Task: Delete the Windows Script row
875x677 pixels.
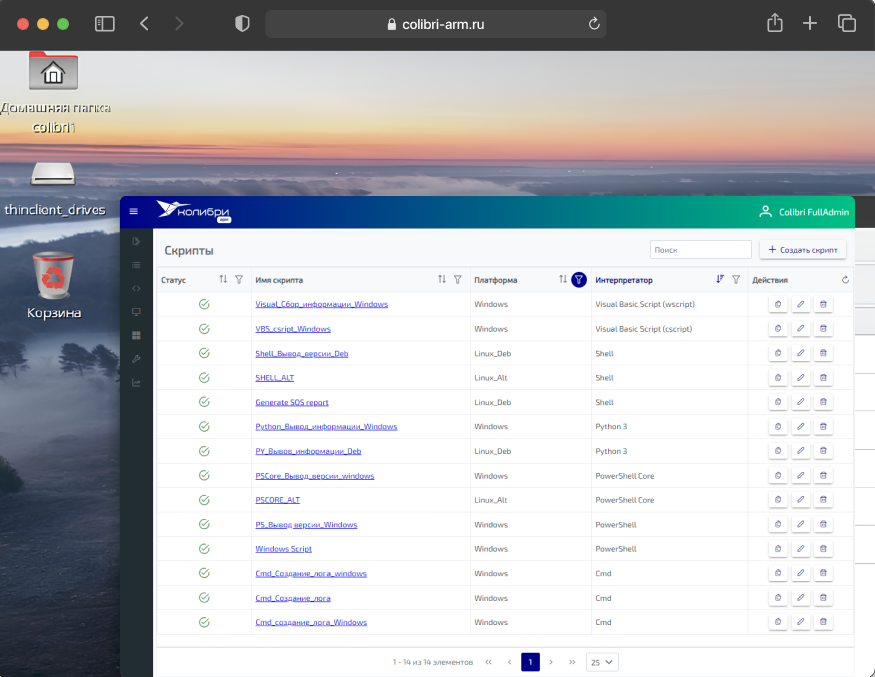Action: point(823,549)
